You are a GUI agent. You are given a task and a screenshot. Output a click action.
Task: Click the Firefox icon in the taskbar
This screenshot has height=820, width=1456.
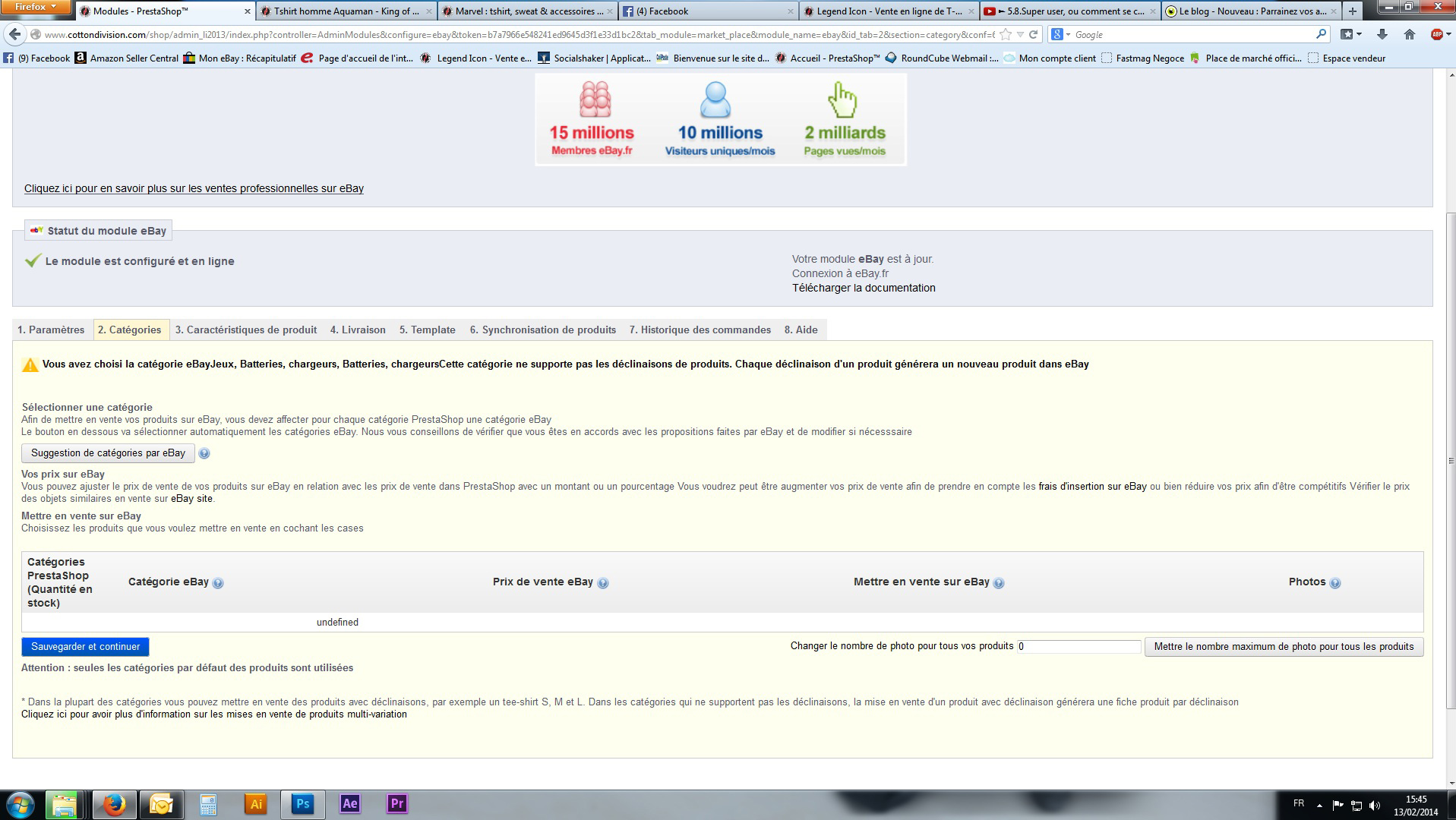point(114,804)
